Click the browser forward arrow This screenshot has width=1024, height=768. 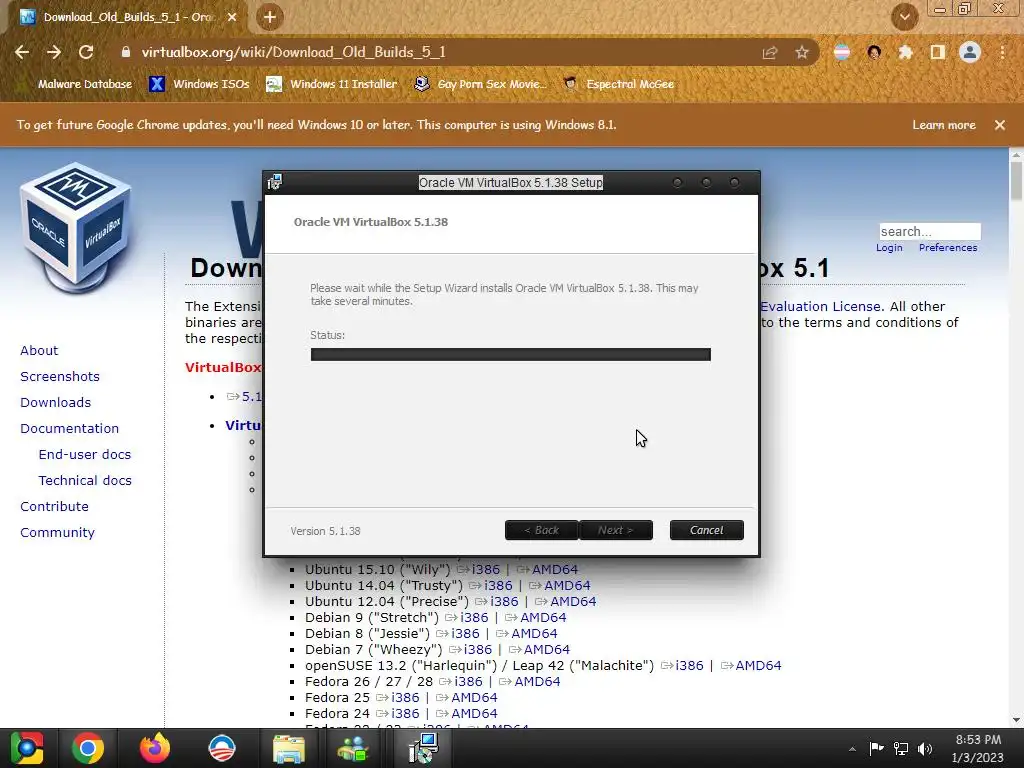[x=54, y=52]
